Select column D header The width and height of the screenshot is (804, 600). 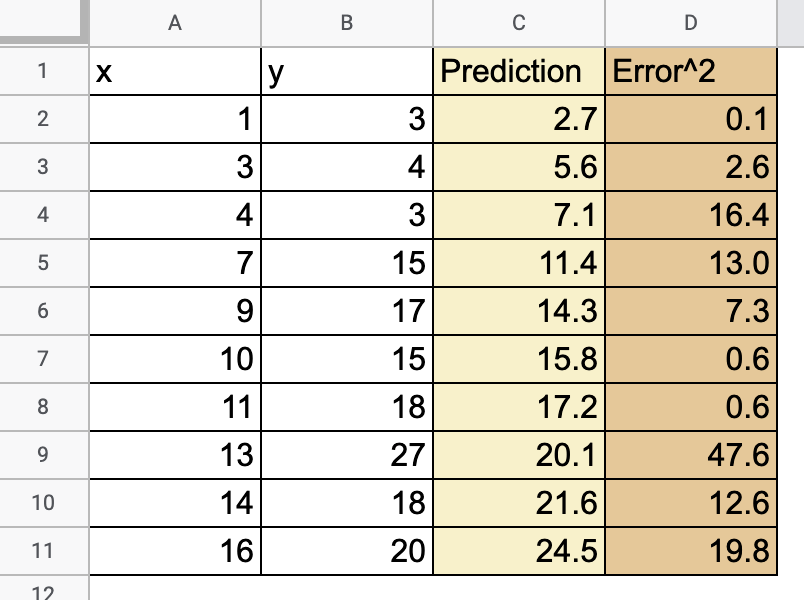(x=690, y=23)
